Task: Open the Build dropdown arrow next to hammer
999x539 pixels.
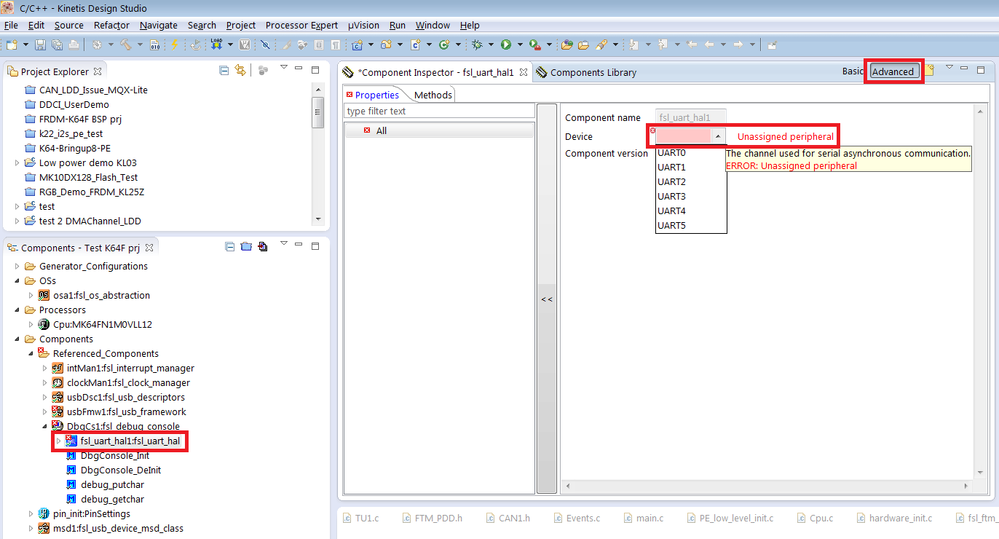Action: point(140,45)
